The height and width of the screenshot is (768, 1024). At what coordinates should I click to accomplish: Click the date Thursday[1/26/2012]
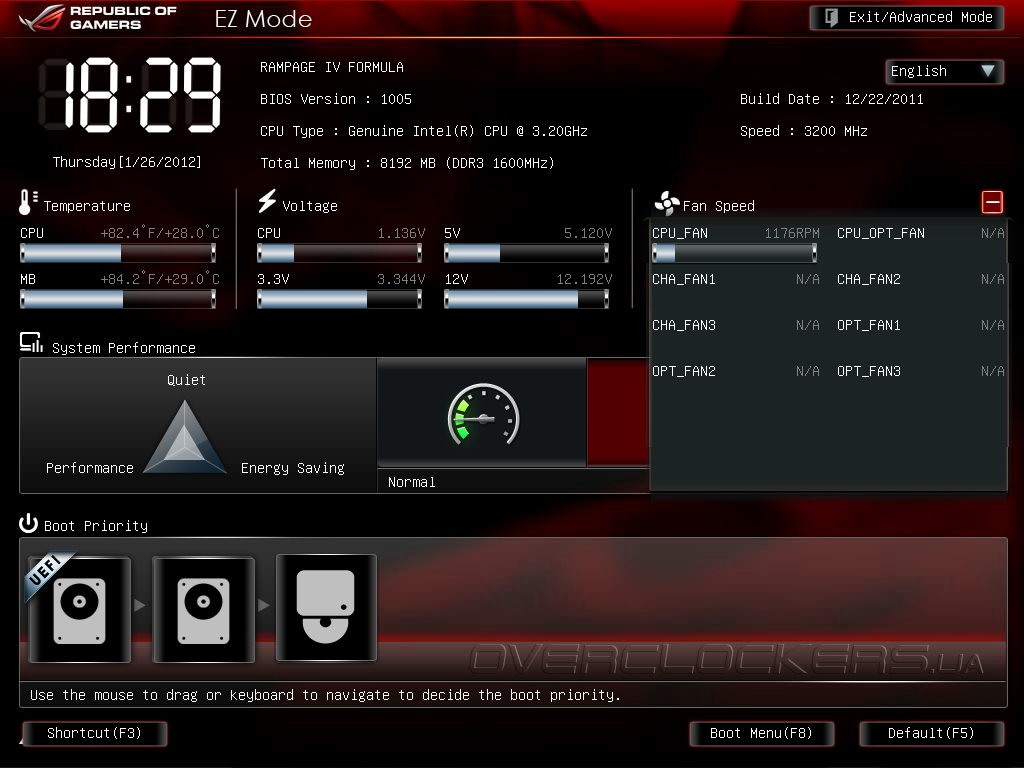[x=127, y=162]
